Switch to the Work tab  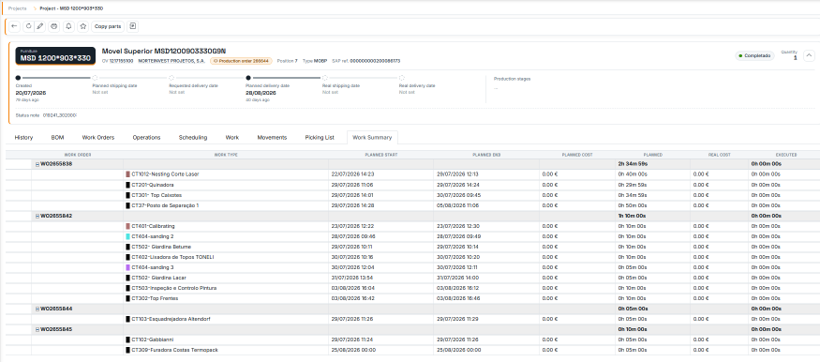232,138
